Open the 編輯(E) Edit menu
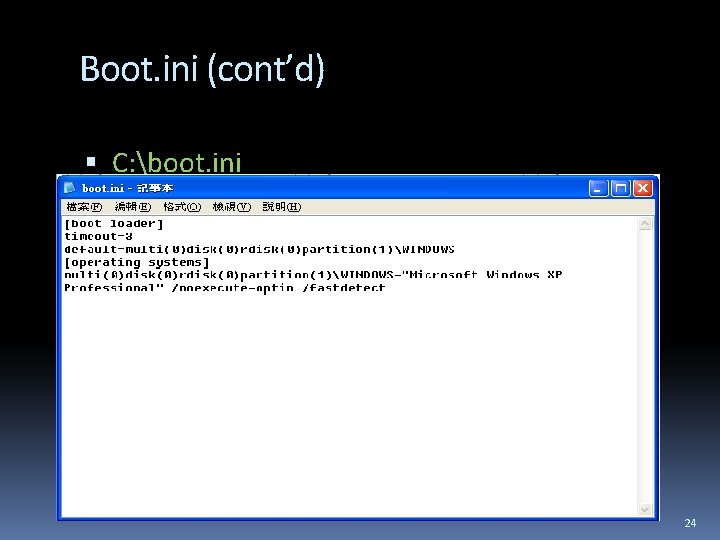This screenshot has width=720, height=540. pyautogui.click(x=133, y=207)
